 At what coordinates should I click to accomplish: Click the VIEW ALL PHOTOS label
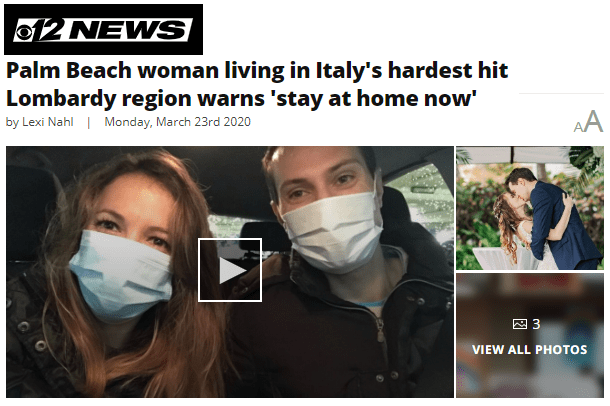click(529, 350)
